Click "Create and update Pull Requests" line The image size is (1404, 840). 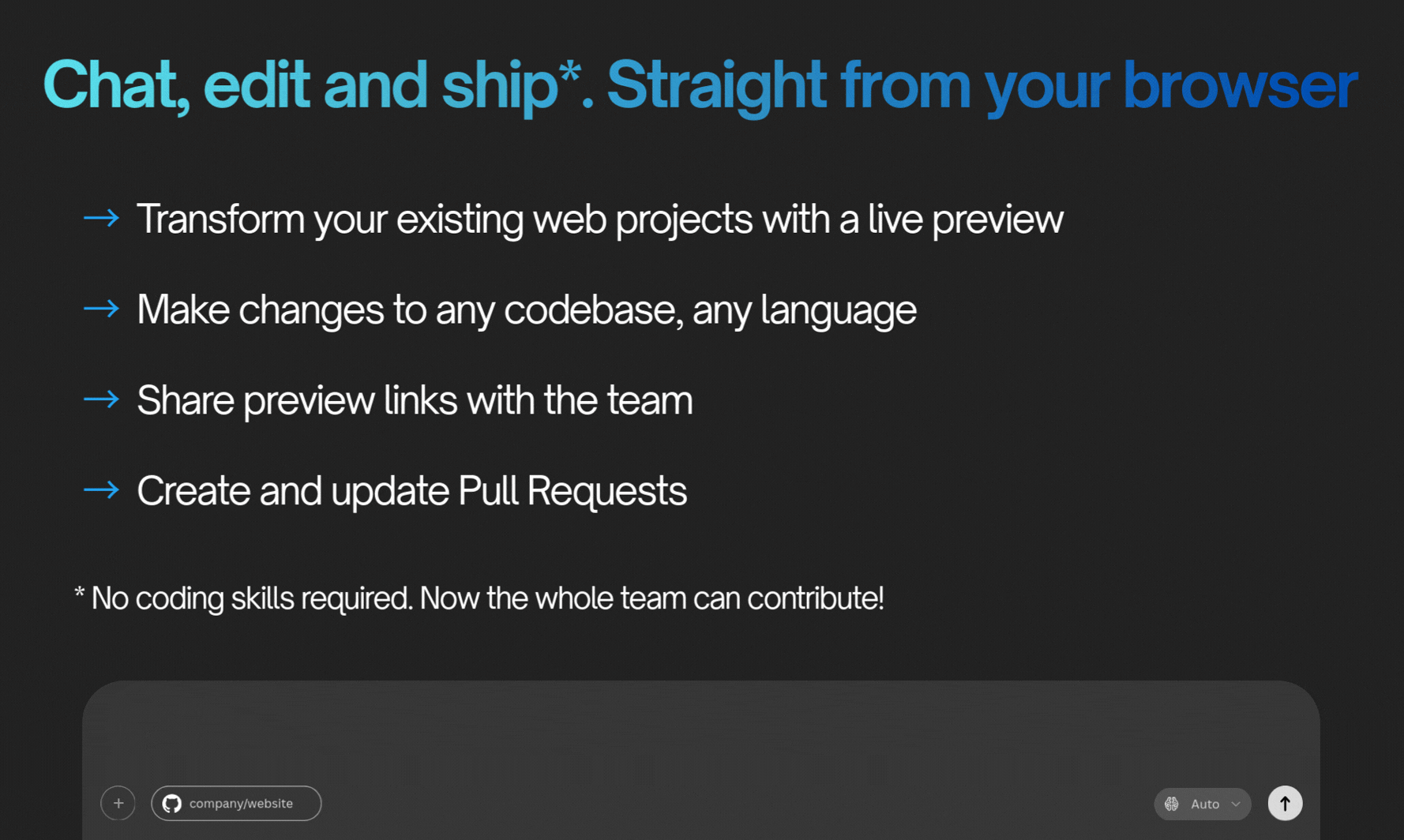pyautogui.click(x=411, y=491)
